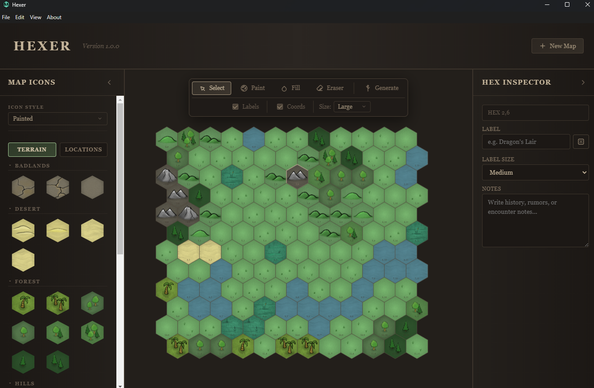Click the icon button beside label field

pyautogui.click(x=581, y=142)
